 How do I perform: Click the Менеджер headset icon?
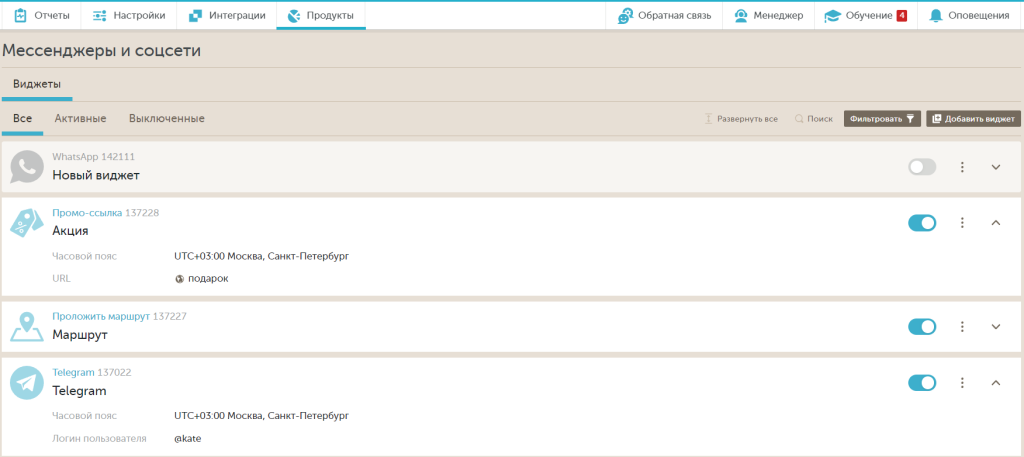point(741,16)
